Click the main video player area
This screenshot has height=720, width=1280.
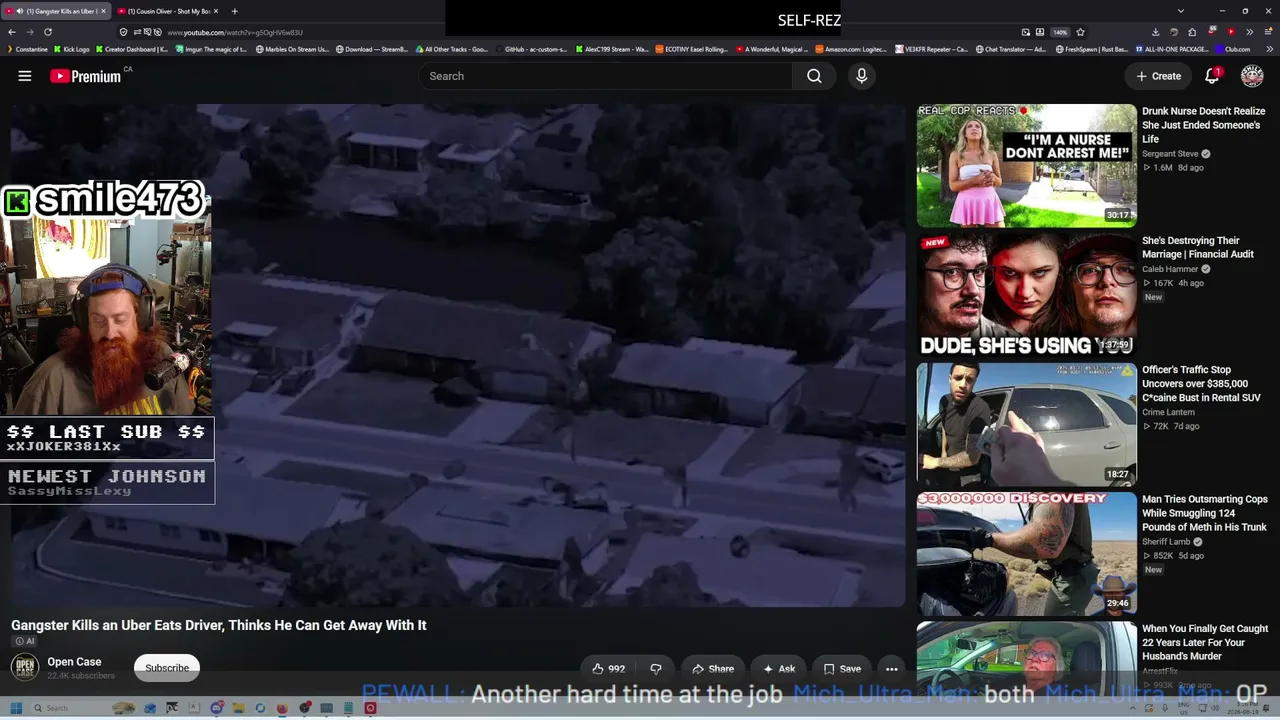click(458, 355)
